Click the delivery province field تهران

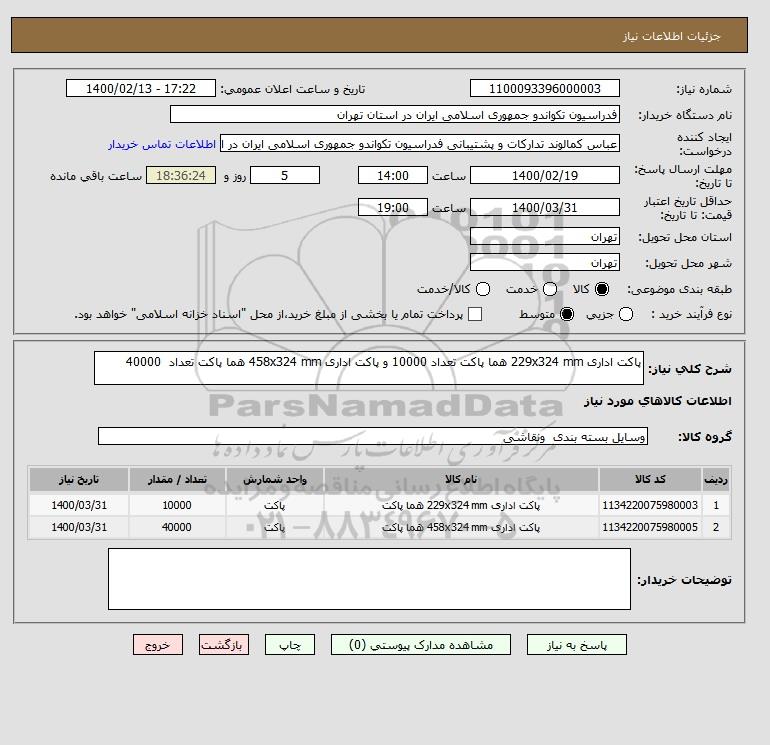point(545,237)
